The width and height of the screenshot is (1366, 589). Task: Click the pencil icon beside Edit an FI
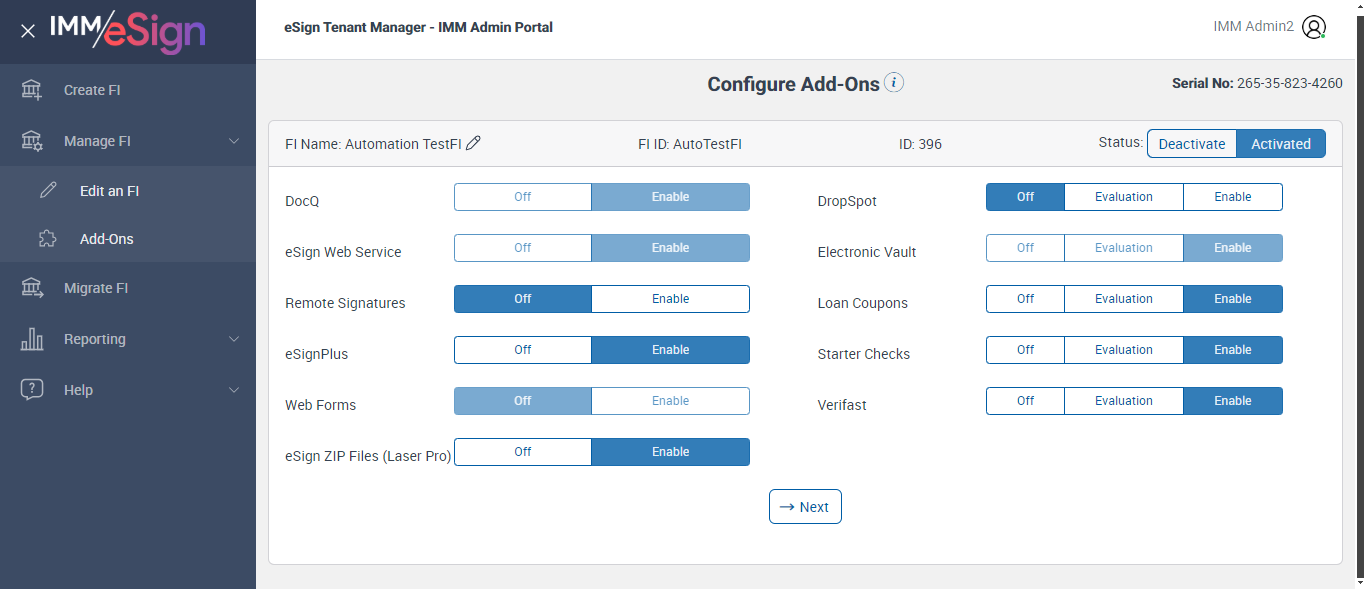tap(48, 191)
